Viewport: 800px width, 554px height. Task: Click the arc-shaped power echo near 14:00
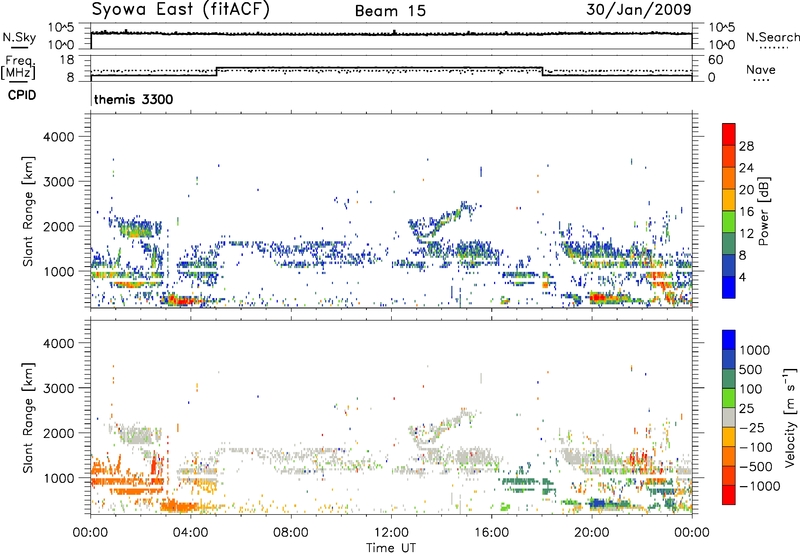pyautogui.click(x=443, y=222)
